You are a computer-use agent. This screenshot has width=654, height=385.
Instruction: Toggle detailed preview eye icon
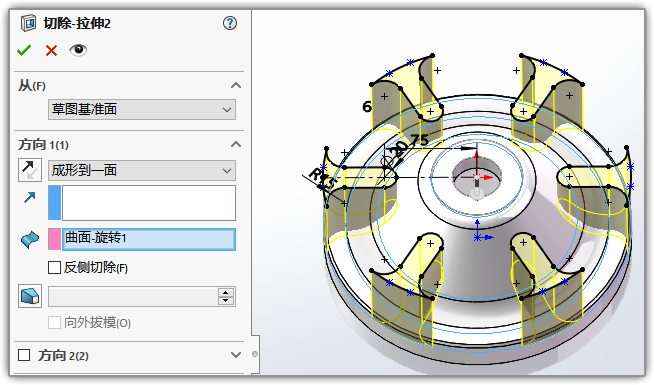pos(78,50)
